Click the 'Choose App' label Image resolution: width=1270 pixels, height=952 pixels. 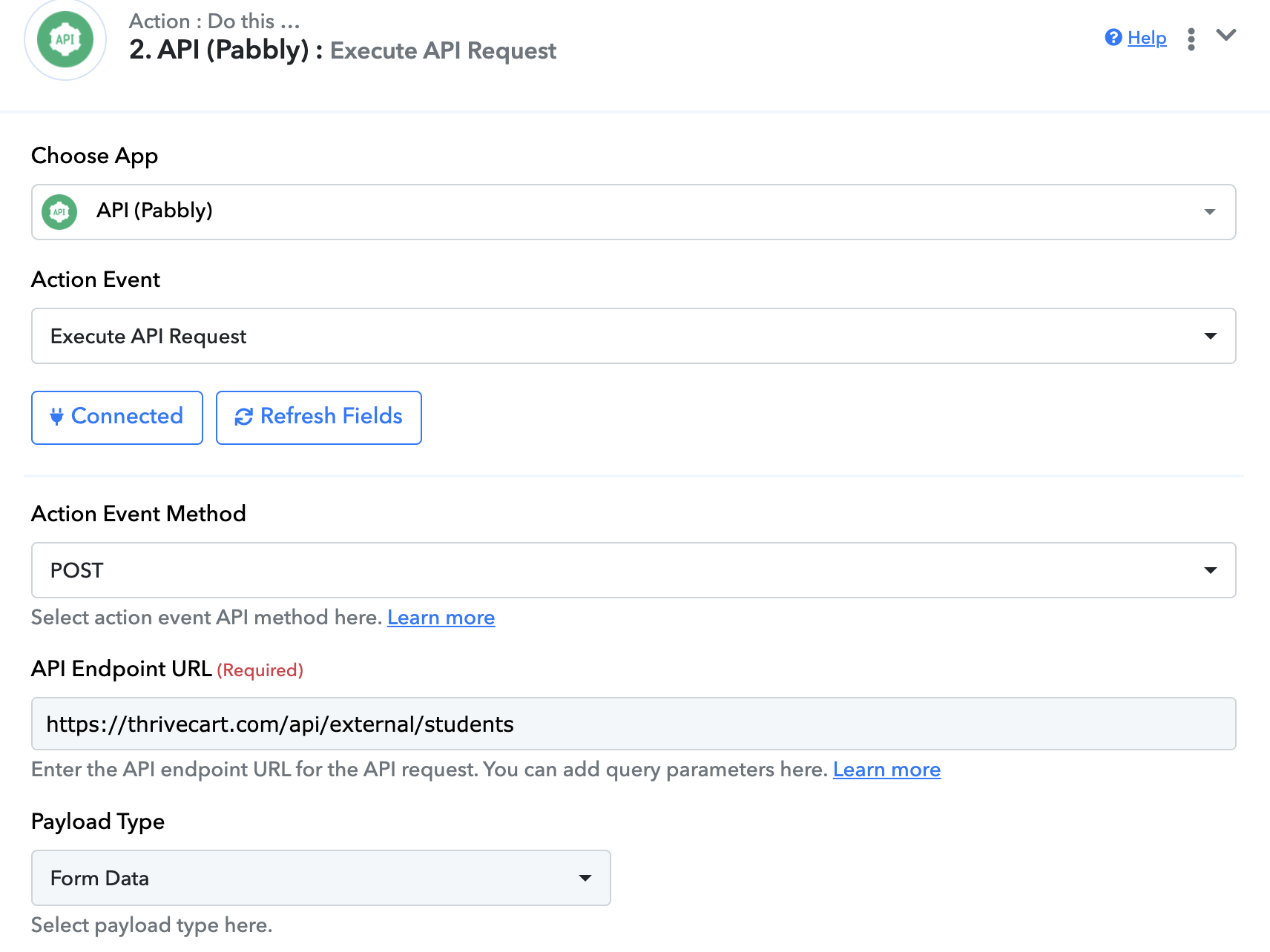coord(95,156)
